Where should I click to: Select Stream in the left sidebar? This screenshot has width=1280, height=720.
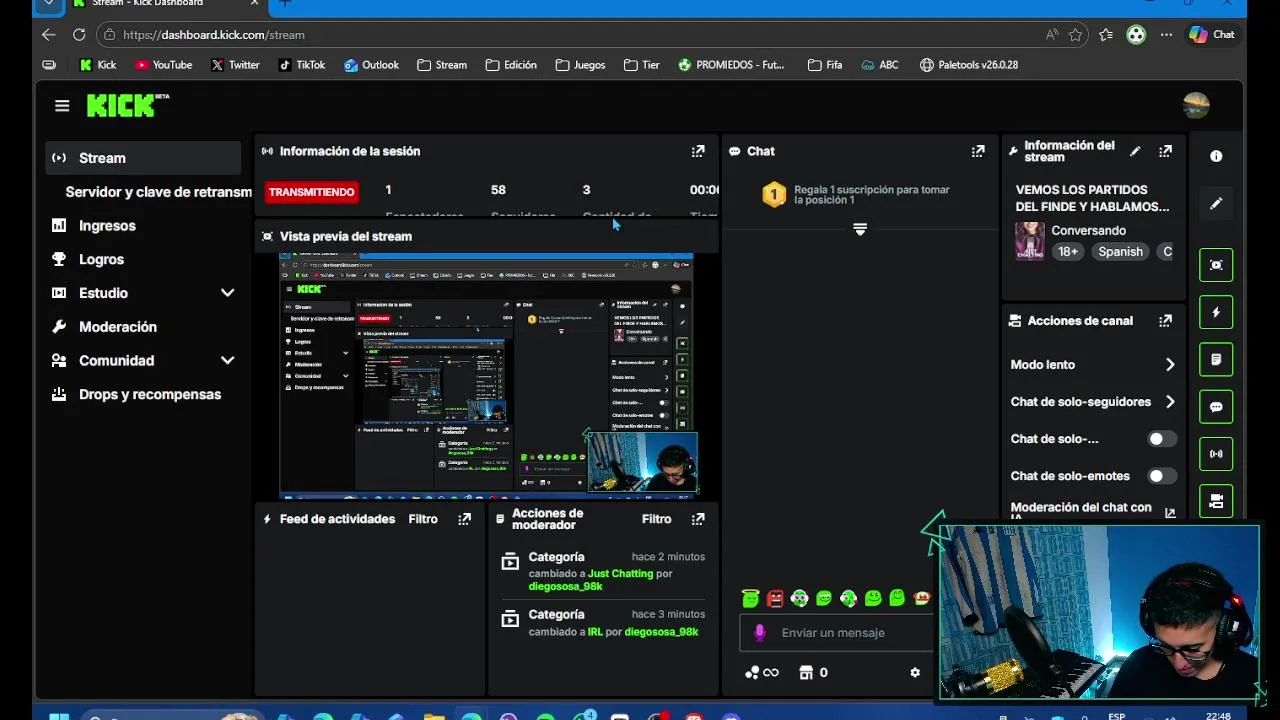143,158
